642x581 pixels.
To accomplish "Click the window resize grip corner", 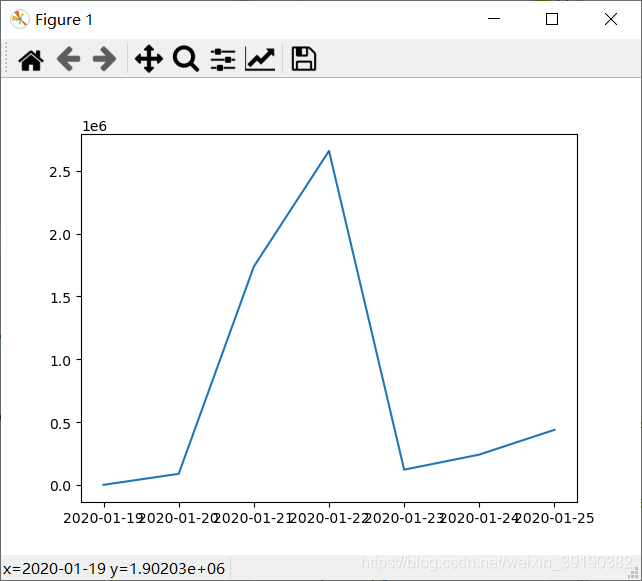I will (633, 572).
